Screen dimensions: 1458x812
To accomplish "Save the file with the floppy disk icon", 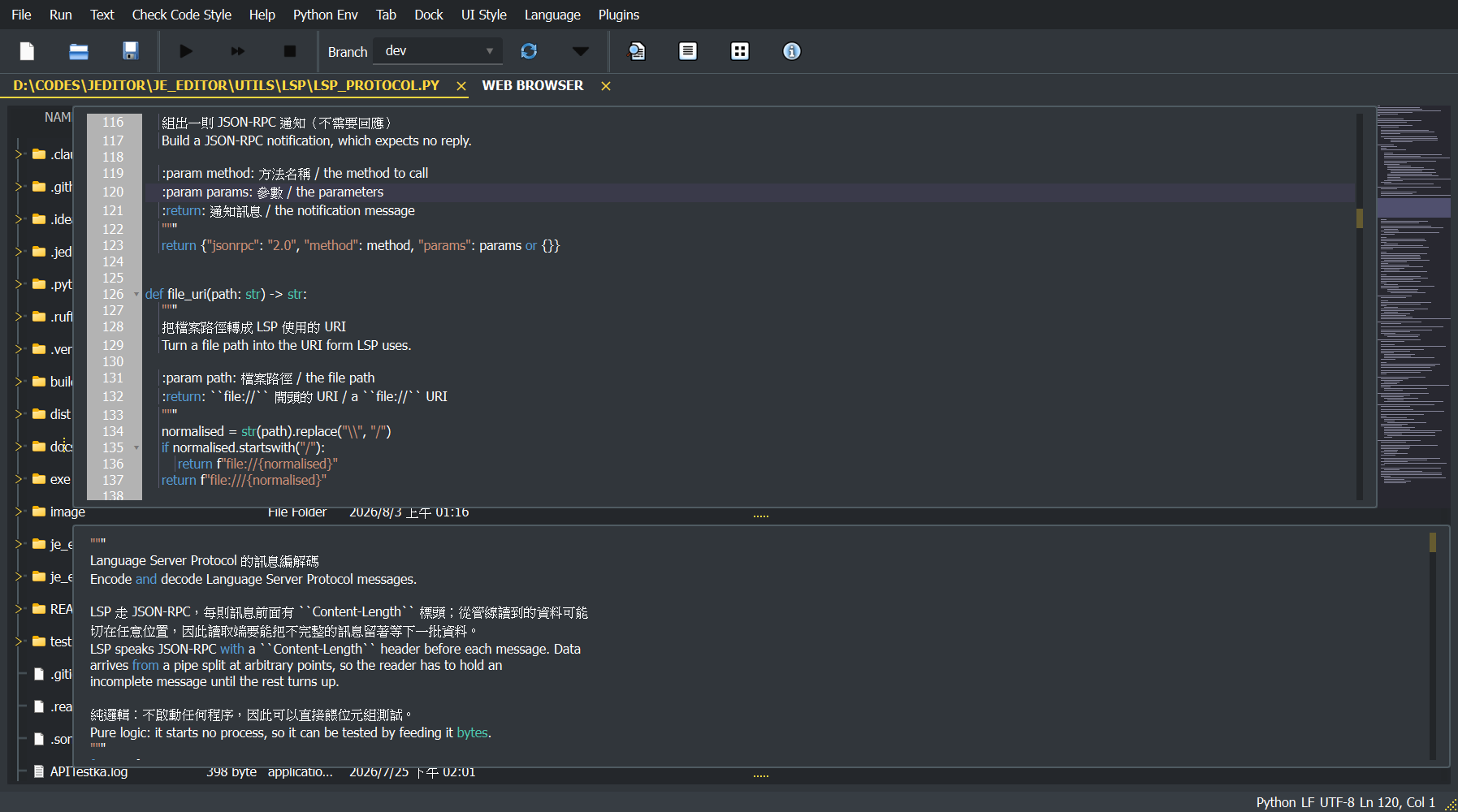I will (131, 51).
